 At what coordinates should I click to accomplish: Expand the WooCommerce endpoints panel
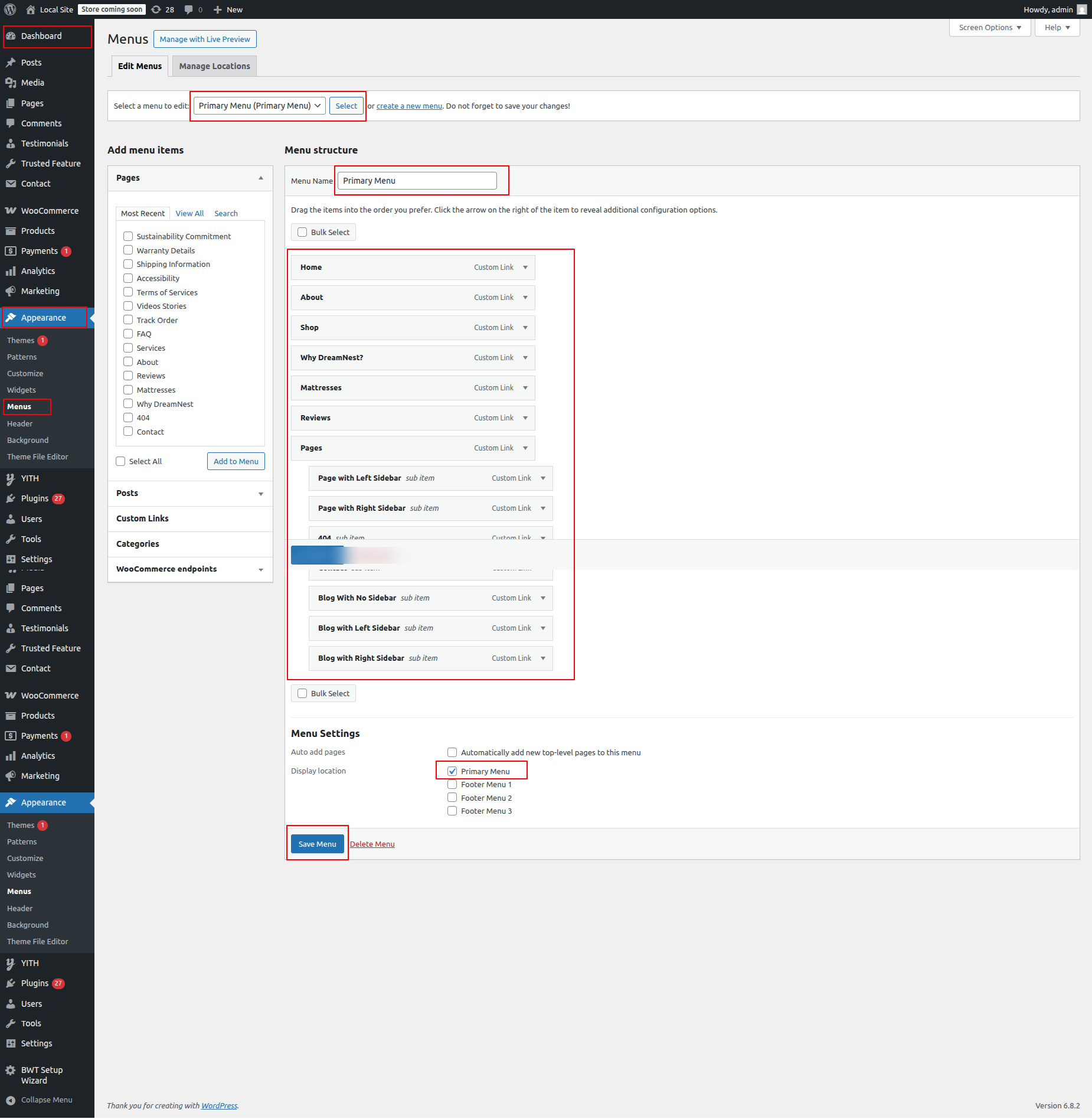pyautogui.click(x=260, y=569)
